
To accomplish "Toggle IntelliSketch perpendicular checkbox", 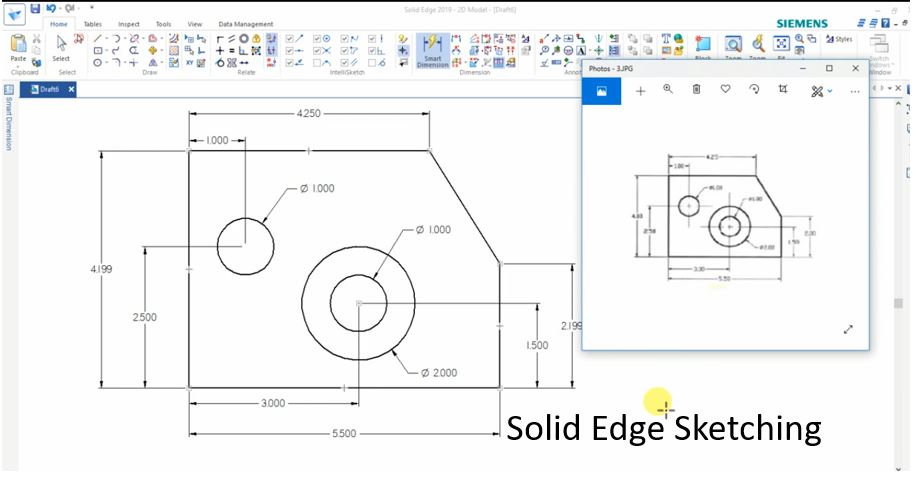I will (372, 51).
